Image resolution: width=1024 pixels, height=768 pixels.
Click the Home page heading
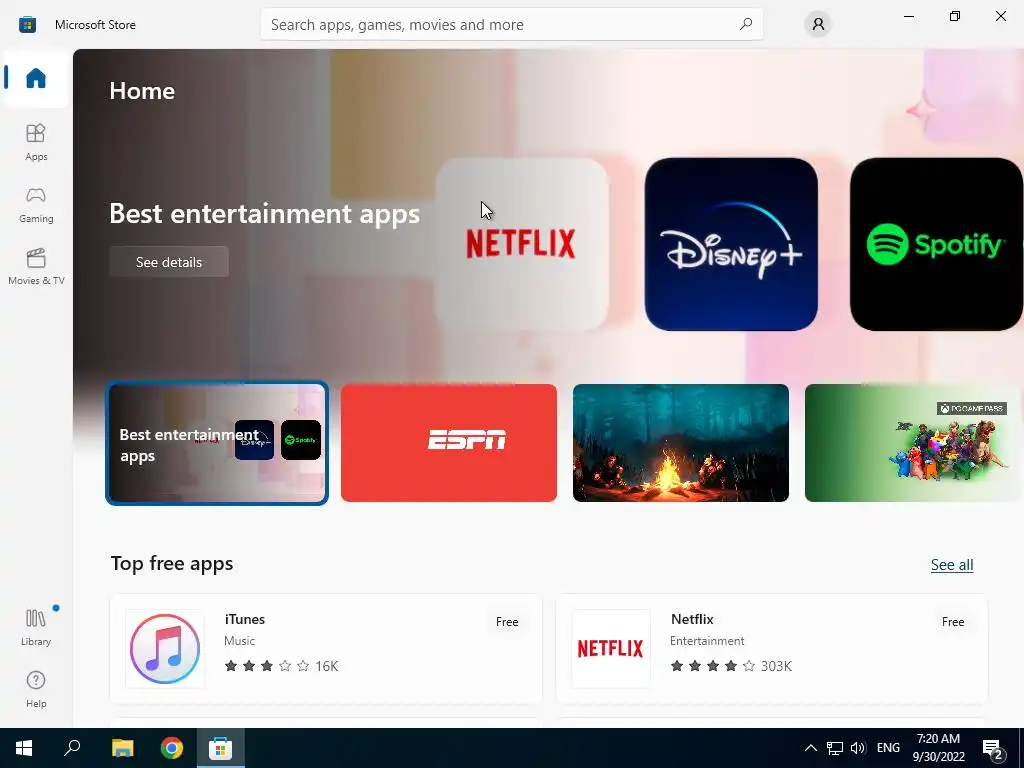(x=142, y=91)
